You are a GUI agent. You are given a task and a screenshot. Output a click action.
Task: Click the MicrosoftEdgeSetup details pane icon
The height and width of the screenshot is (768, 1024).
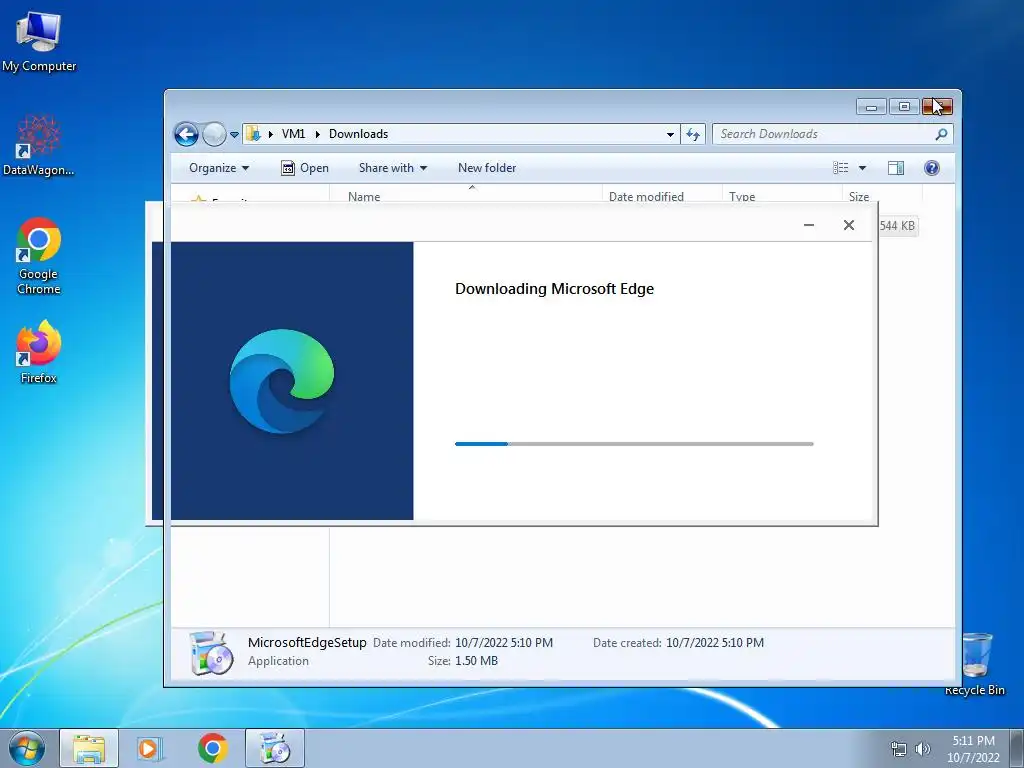211,652
